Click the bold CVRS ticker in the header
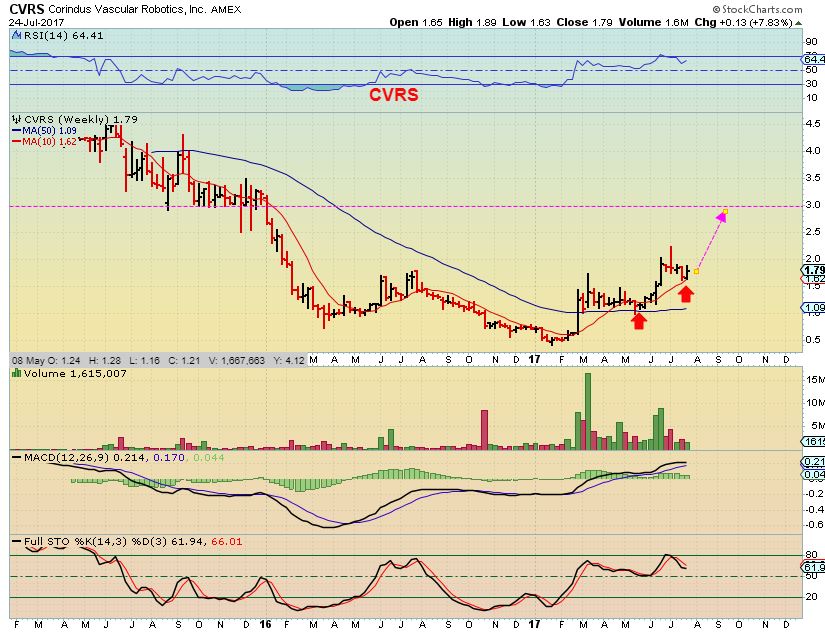The width and height of the screenshot is (825, 633). [x=27, y=9]
